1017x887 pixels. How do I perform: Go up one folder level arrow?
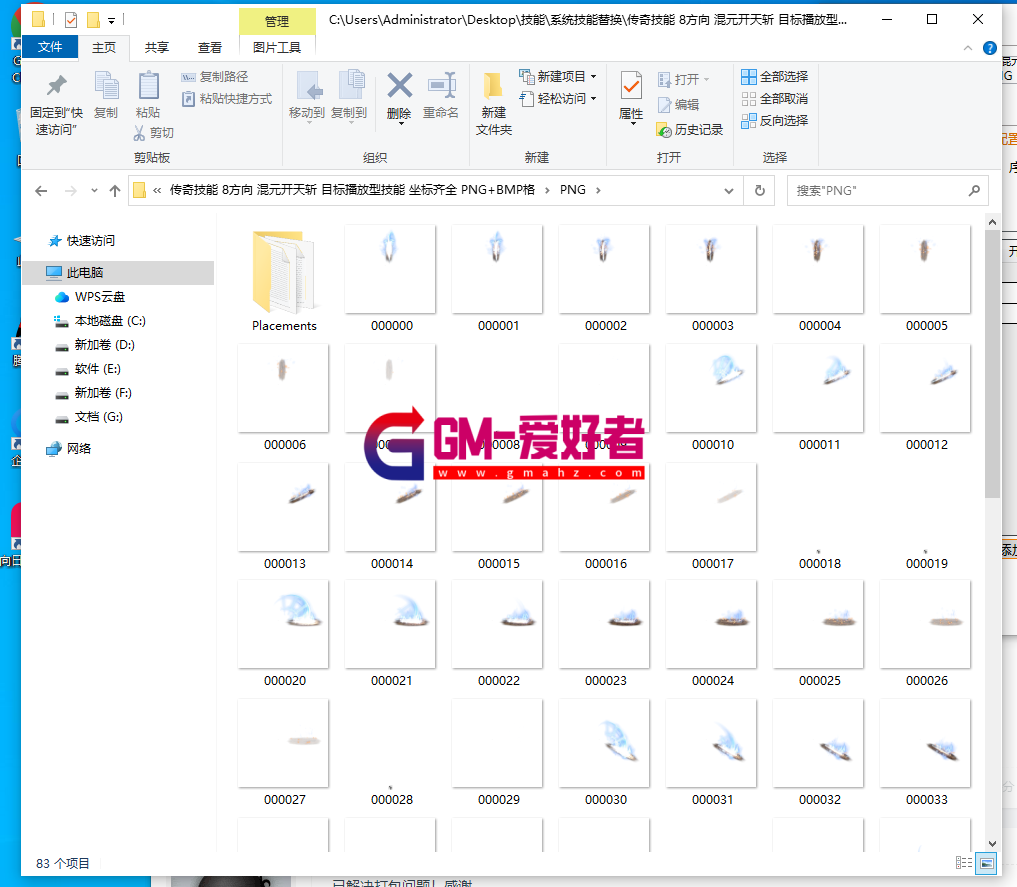115,191
